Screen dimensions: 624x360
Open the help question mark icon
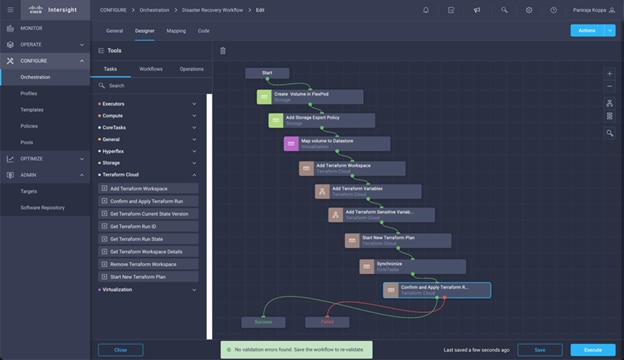(554, 10)
